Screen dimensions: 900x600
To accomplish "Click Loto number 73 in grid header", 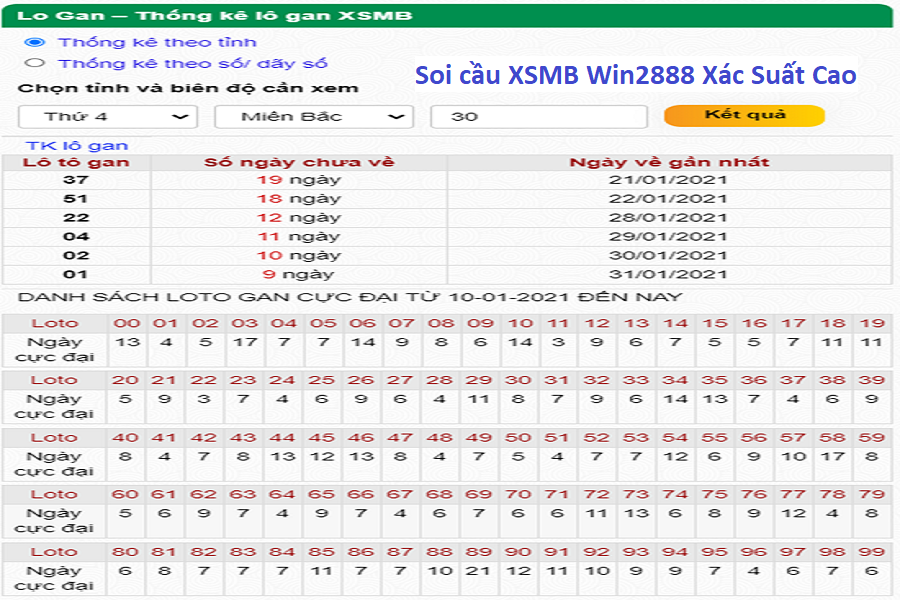I will tap(636, 494).
